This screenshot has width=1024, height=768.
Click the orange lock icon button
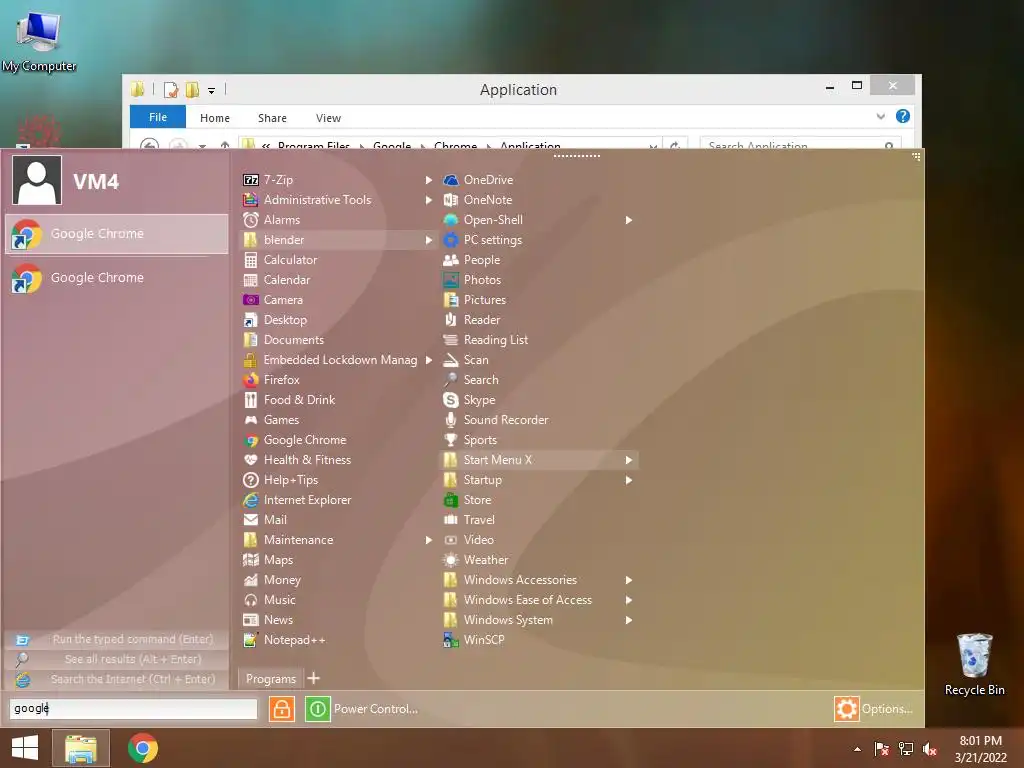[x=281, y=709]
